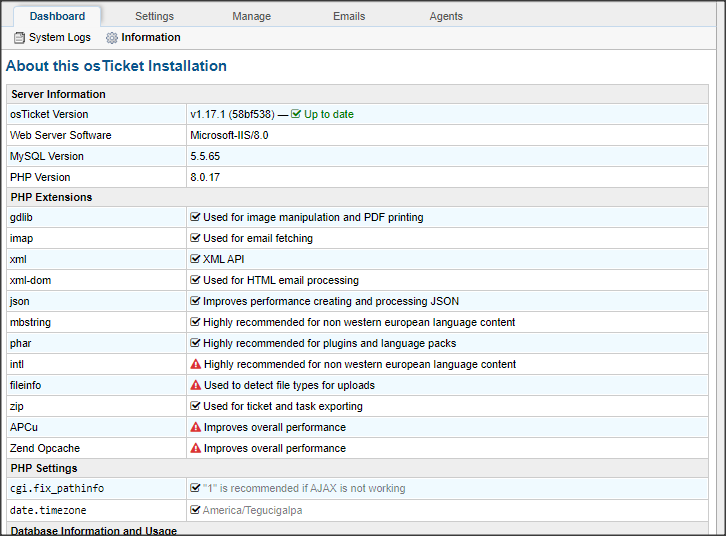The width and height of the screenshot is (726, 536).
Task: Switch to the Settings tab
Action: click(x=154, y=17)
